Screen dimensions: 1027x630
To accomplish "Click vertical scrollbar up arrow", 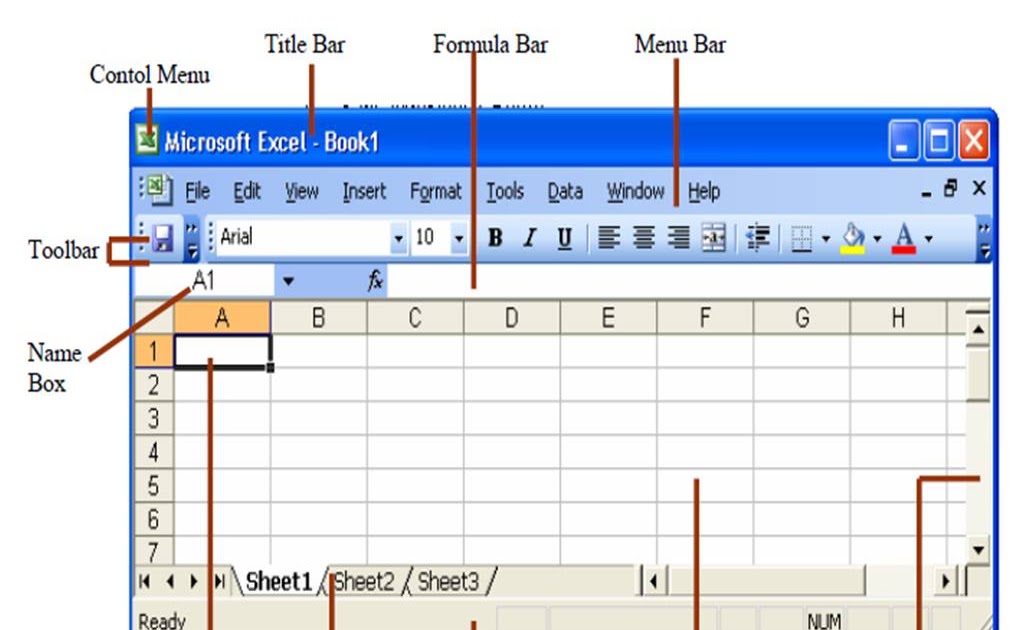I will pyautogui.click(x=978, y=329).
